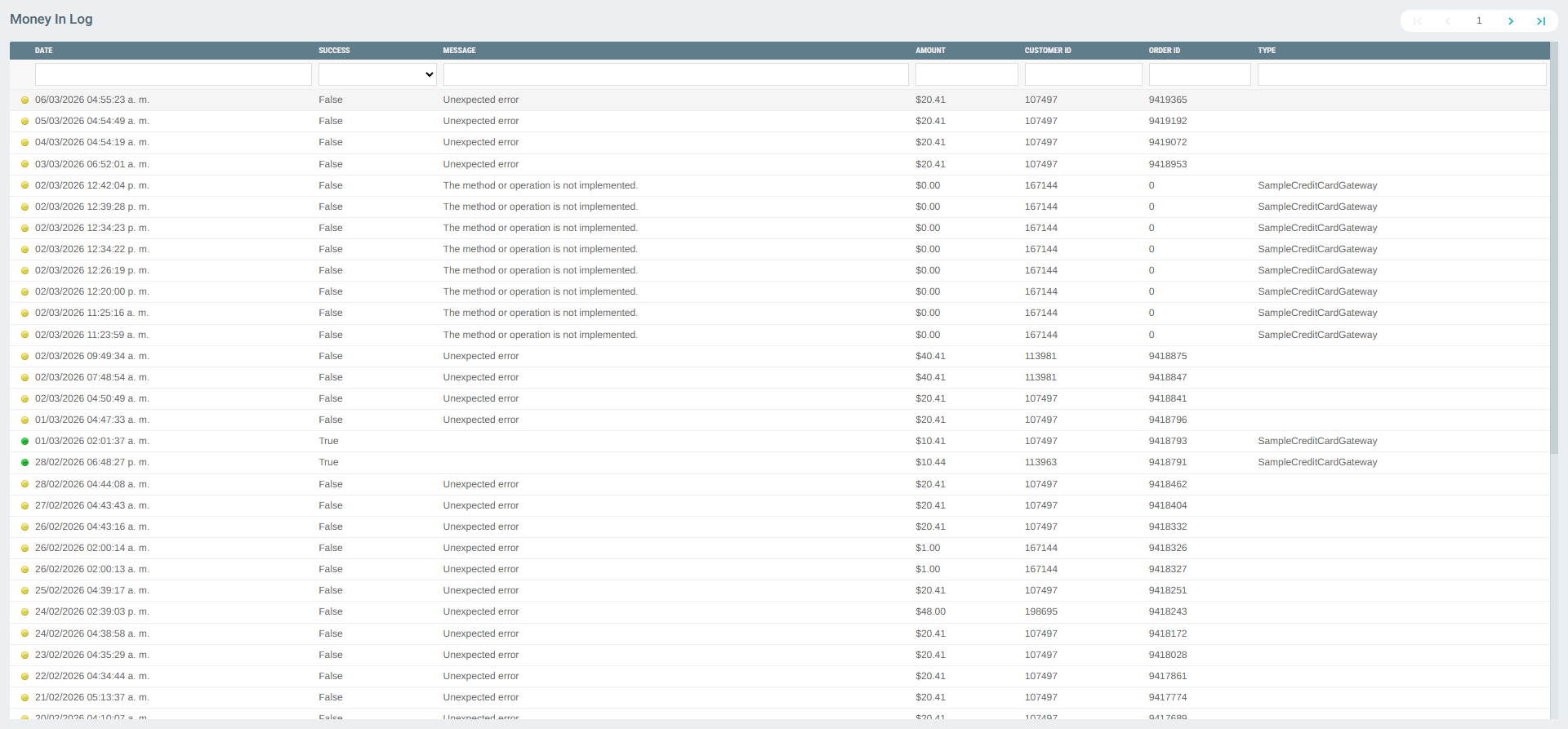The height and width of the screenshot is (729, 1568).
Task: Click yellow status dot for 28/02/2026 04:44:08 row
Action: coord(24,485)
